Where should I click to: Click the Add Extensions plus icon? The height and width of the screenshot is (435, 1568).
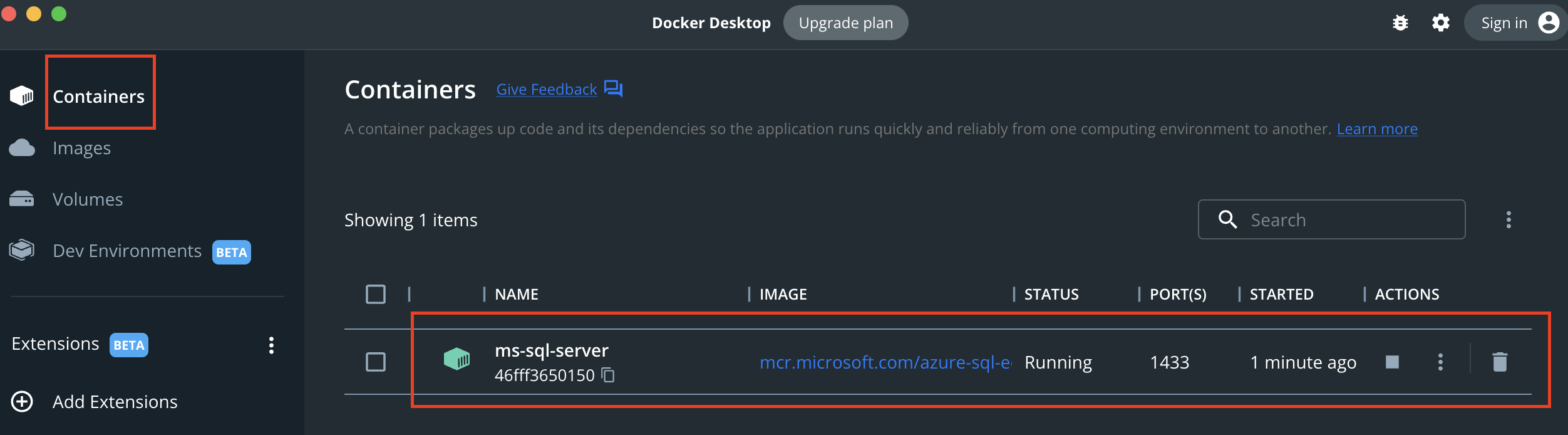pyautogui.click(x=22, y=401)
